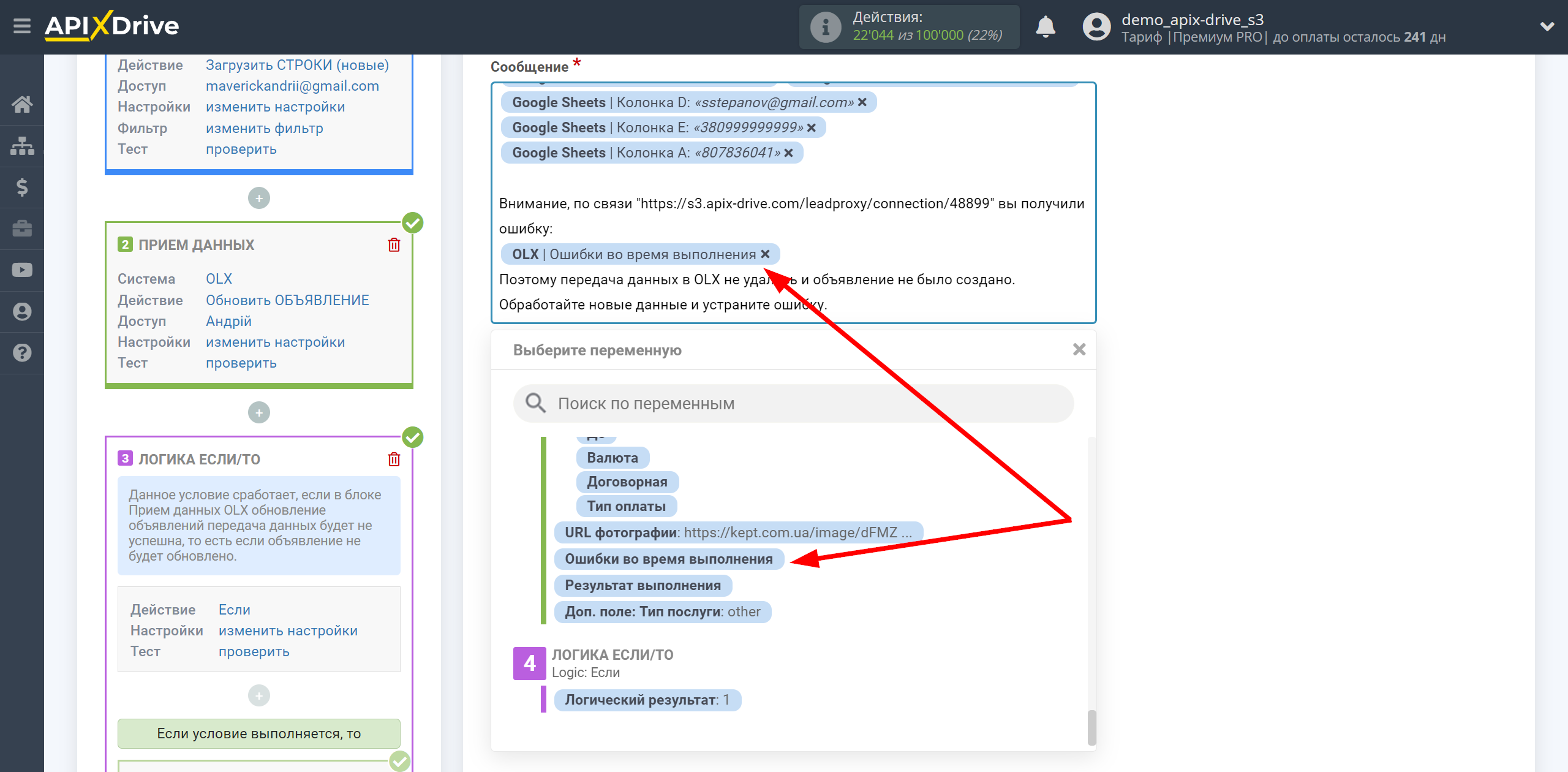This screenshot has height=772, width=1568.
Task: Delete the ЛОГИКА ЕСЛИ/ТО block via trash icon
Action: click(x=394, y=459)
